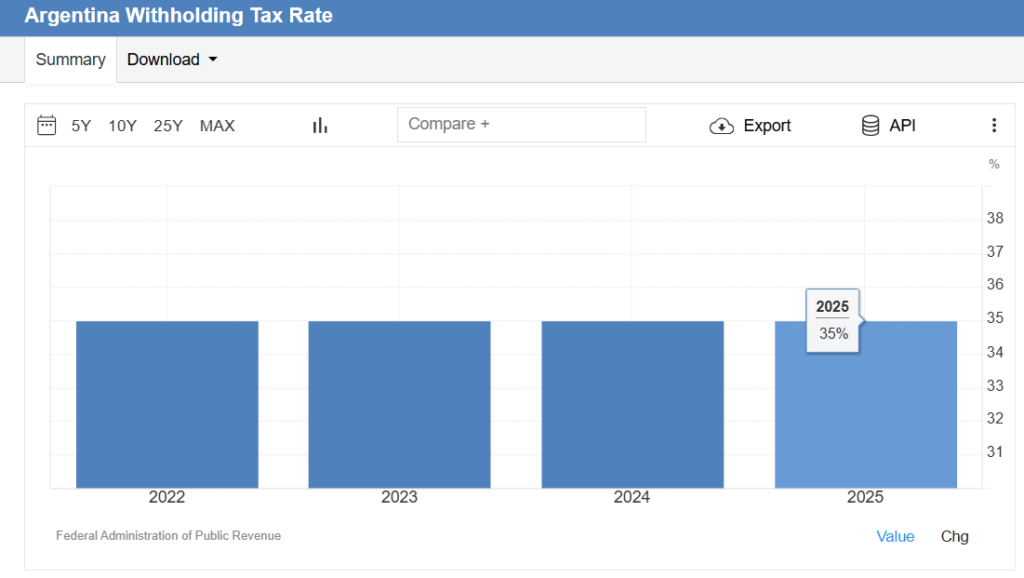The height and width of the screenshot is (578, 1024).
Task: Open the calendar date range icon
Action: 46,125
